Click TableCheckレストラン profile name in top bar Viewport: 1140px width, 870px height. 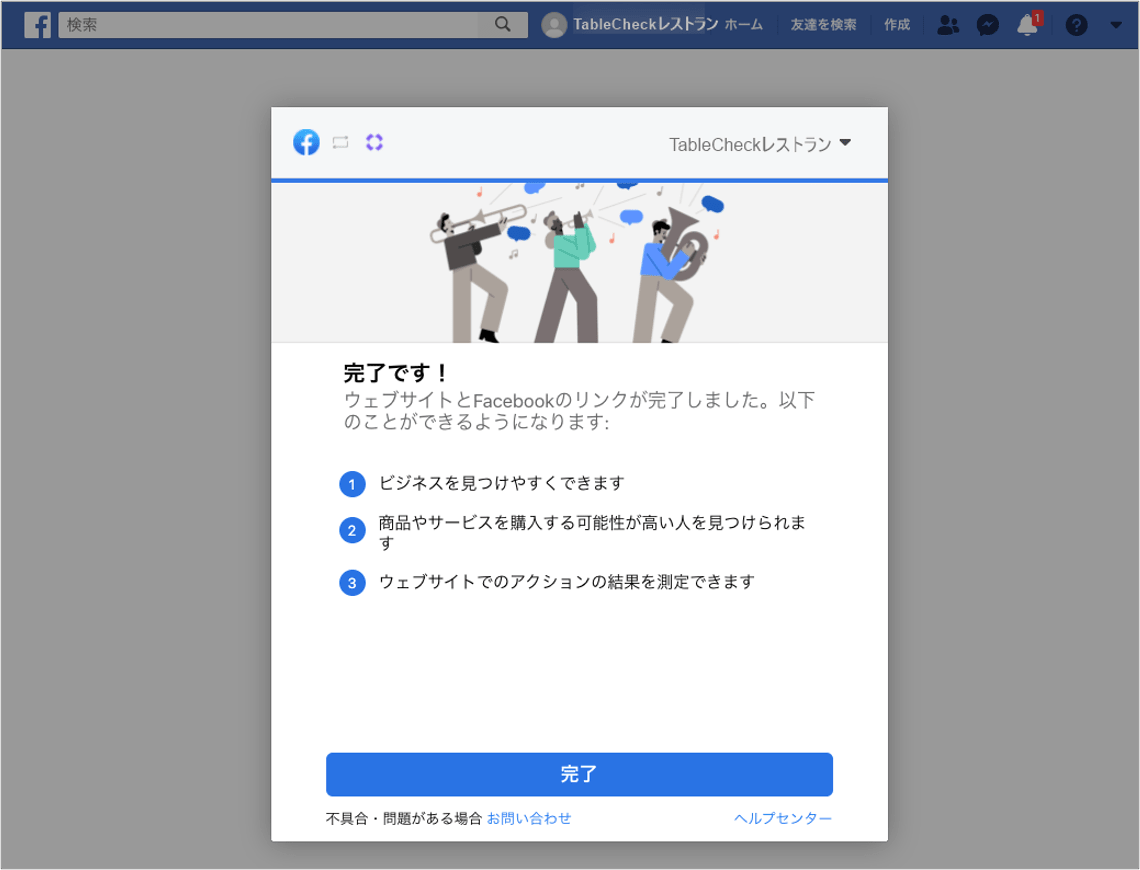pyautogui.click(x=645, y=25)
